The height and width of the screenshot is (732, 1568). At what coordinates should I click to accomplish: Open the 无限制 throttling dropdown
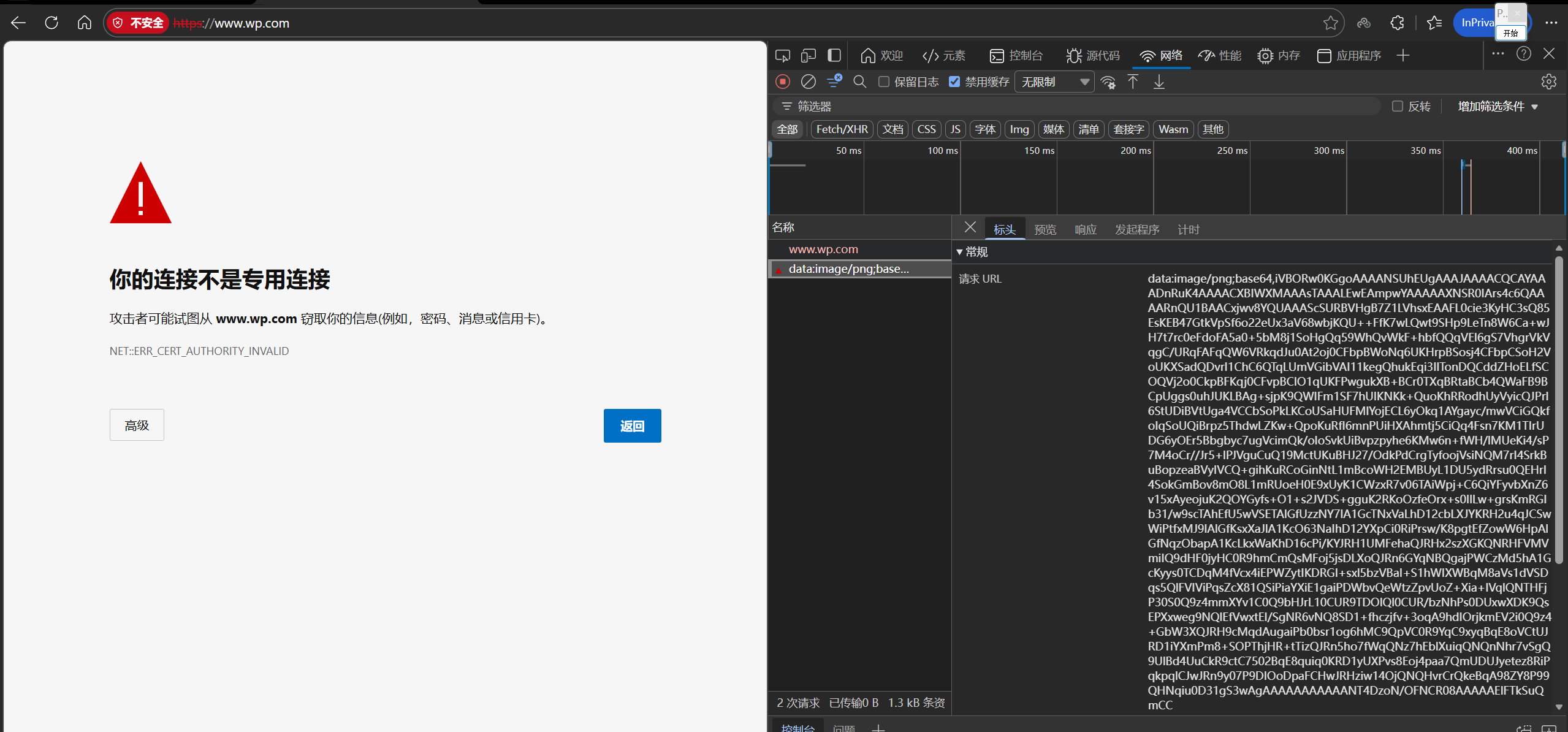tap(1054, 82)
